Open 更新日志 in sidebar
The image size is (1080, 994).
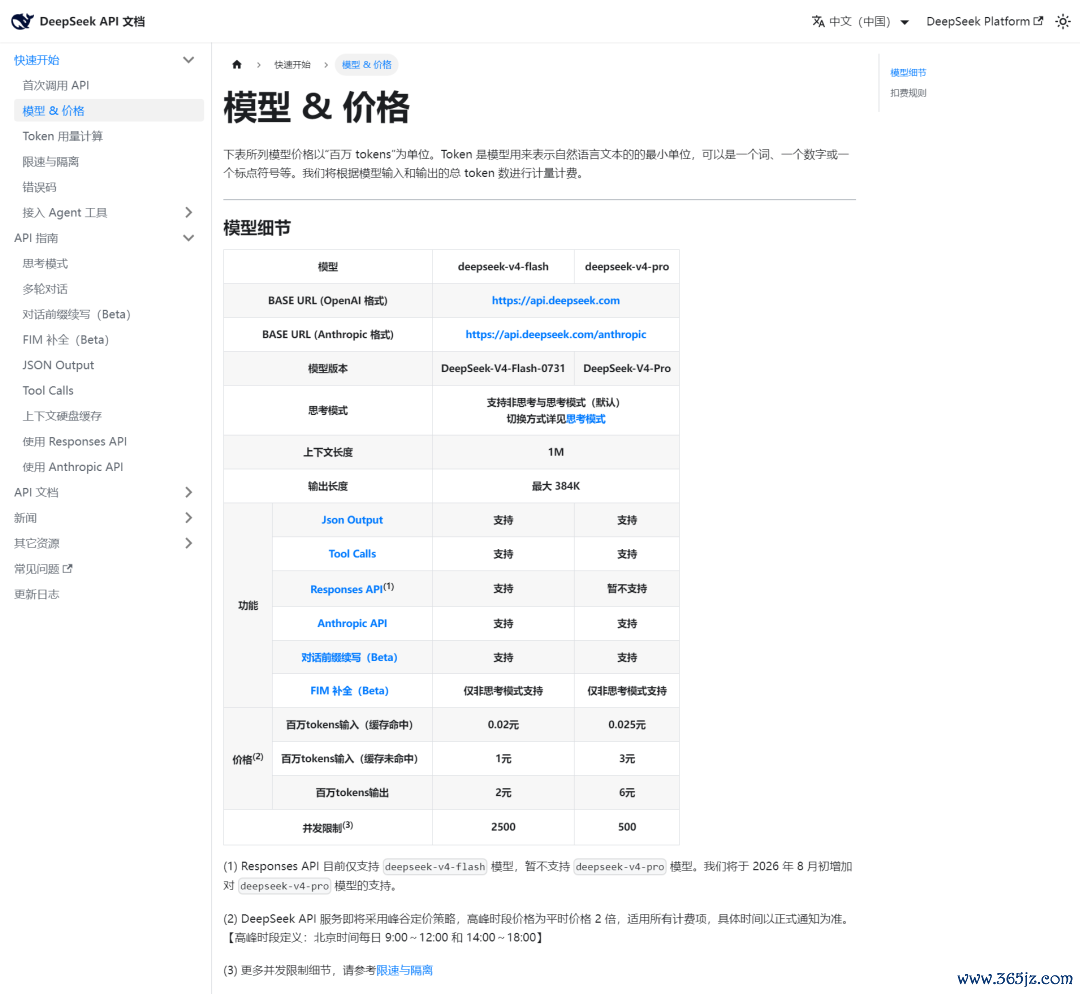click(x=37, y=594)
